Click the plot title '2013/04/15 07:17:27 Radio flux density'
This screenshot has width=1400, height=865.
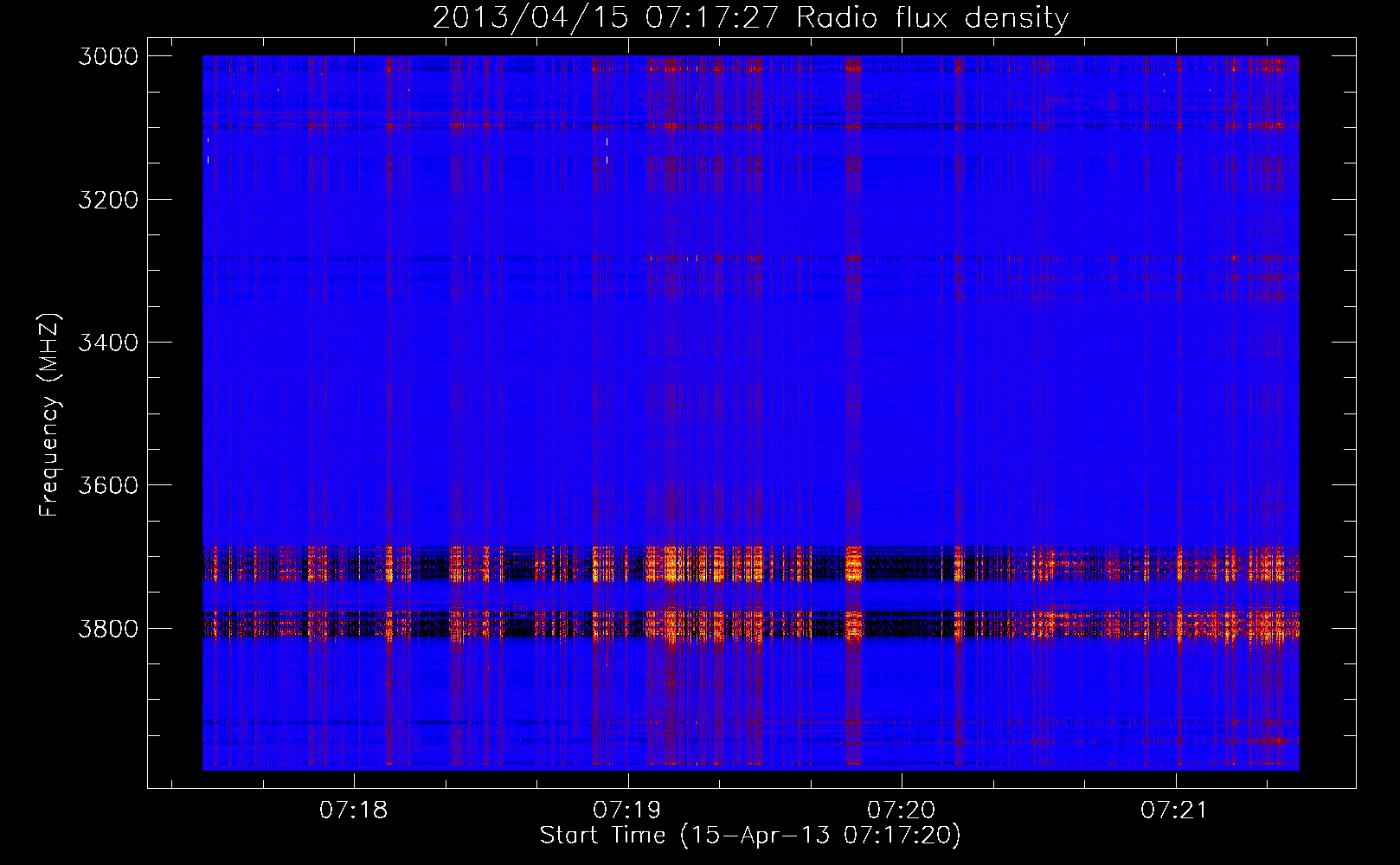click(750, 18)
